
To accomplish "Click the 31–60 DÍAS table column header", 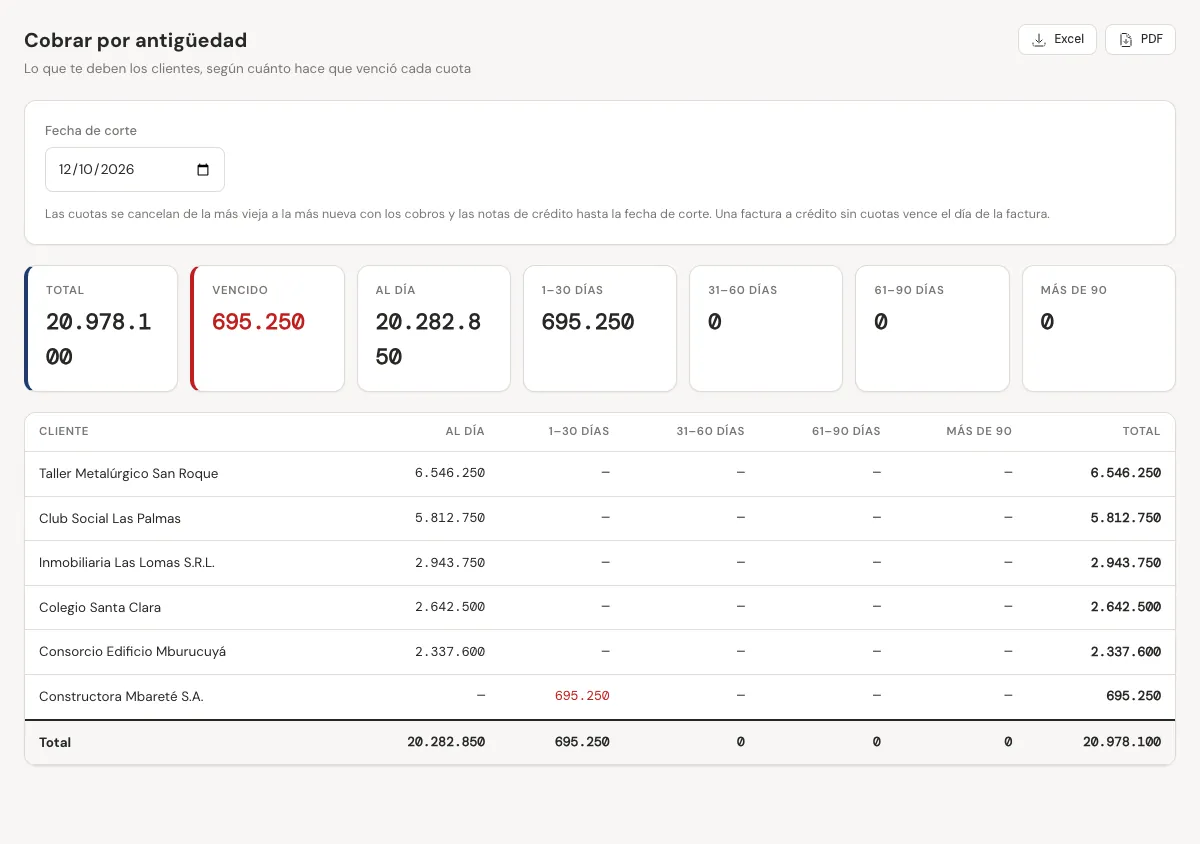I will coord(711,432).
